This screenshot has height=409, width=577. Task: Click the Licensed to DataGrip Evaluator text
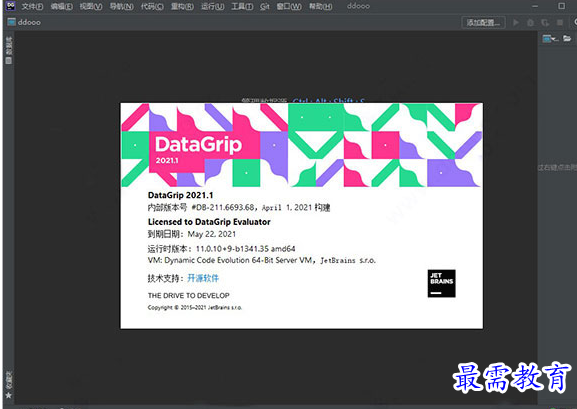point(209,222)
